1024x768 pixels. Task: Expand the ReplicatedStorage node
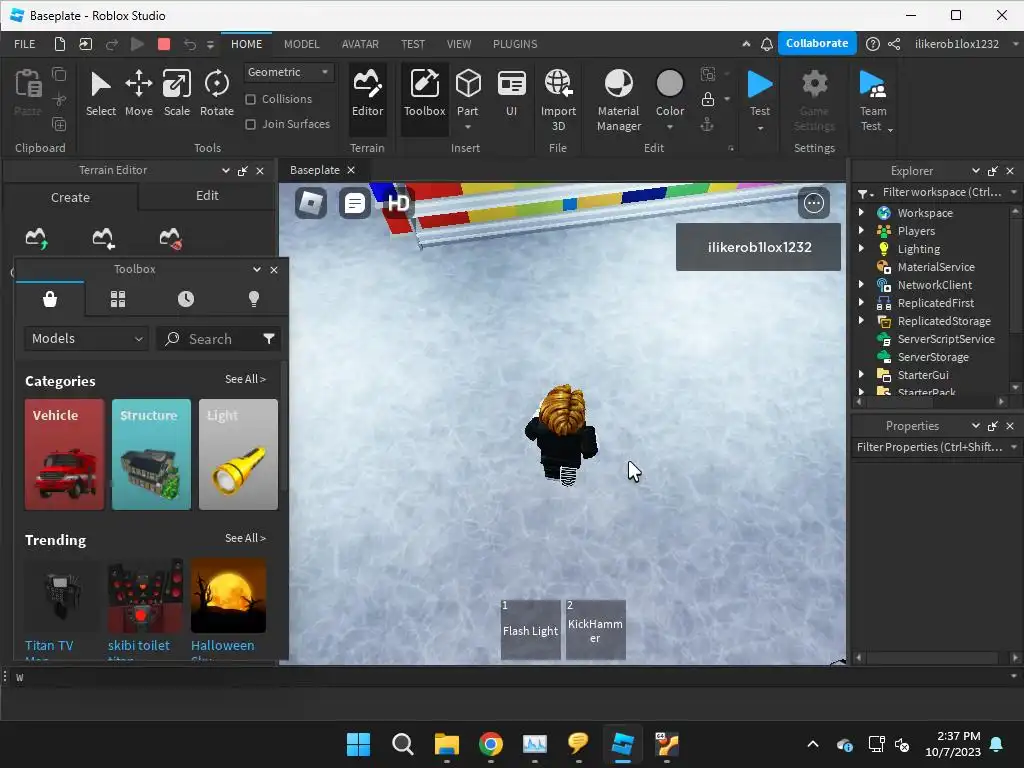pyautogui.click(x=861, y=320)
